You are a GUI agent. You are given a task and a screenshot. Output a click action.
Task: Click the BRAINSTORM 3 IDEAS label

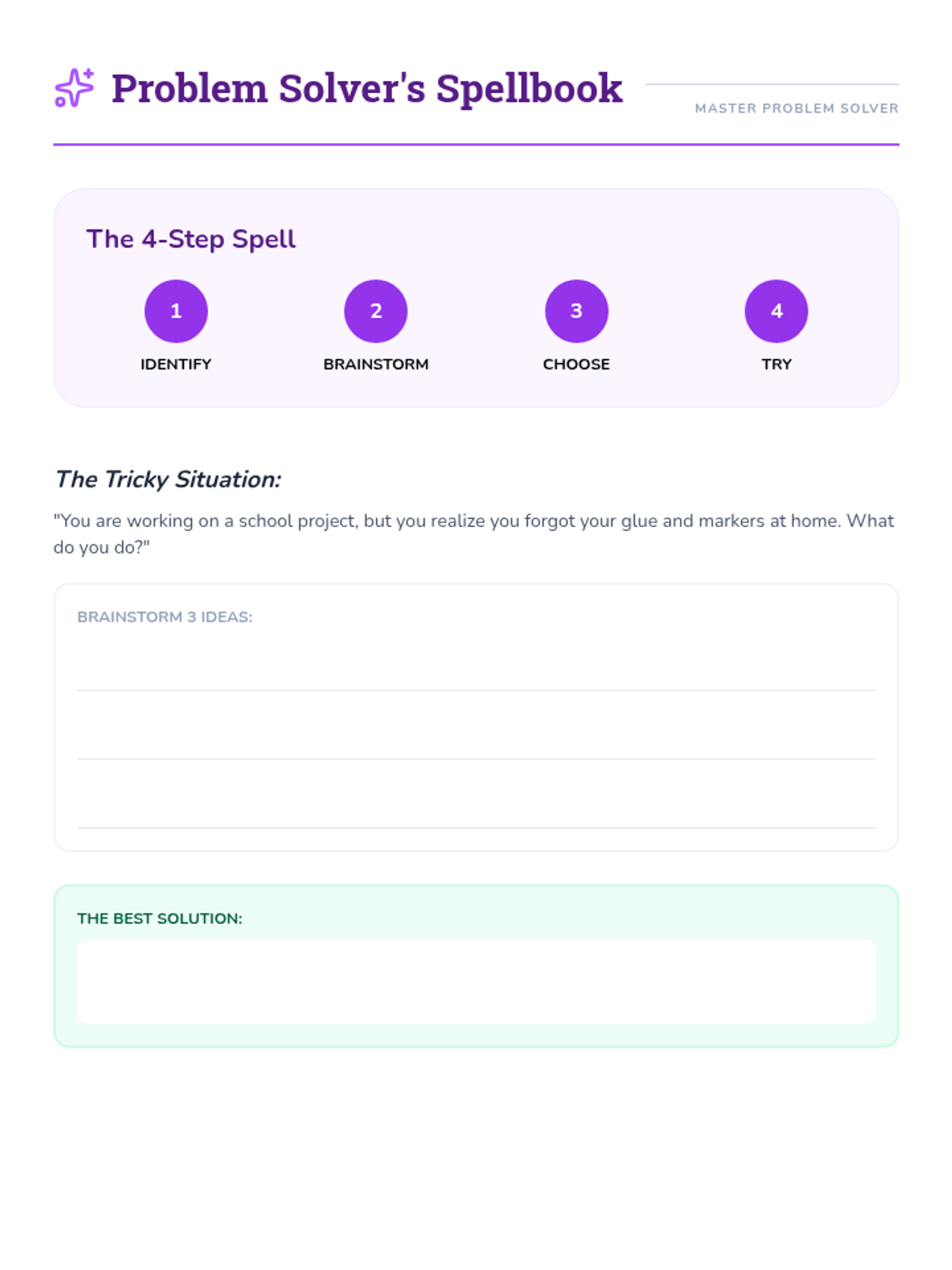165,617
